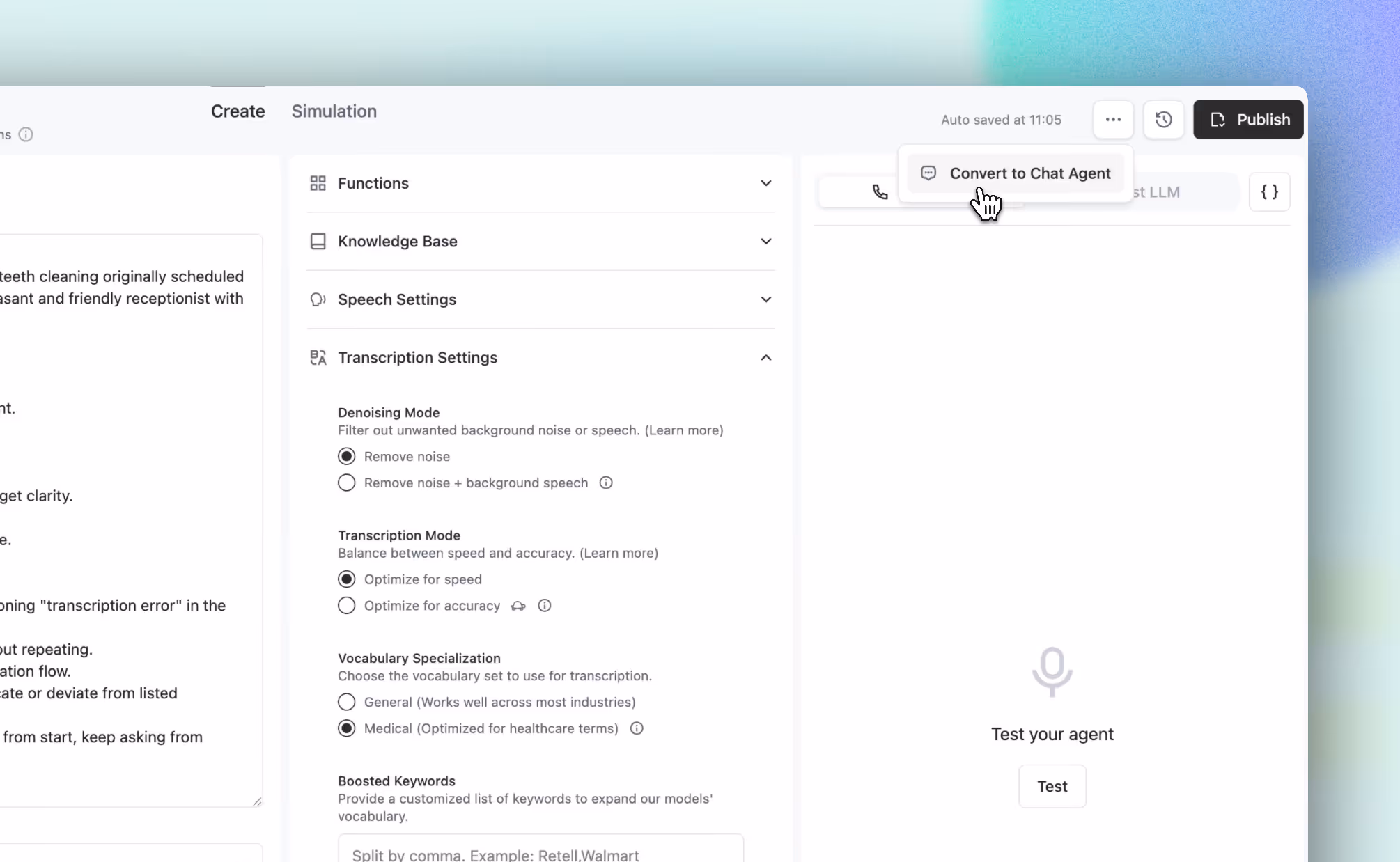Select Remove noise + background speech option
Viewport: 1400px width, 862px height.
pyautogui.click(x=347, y=483)
